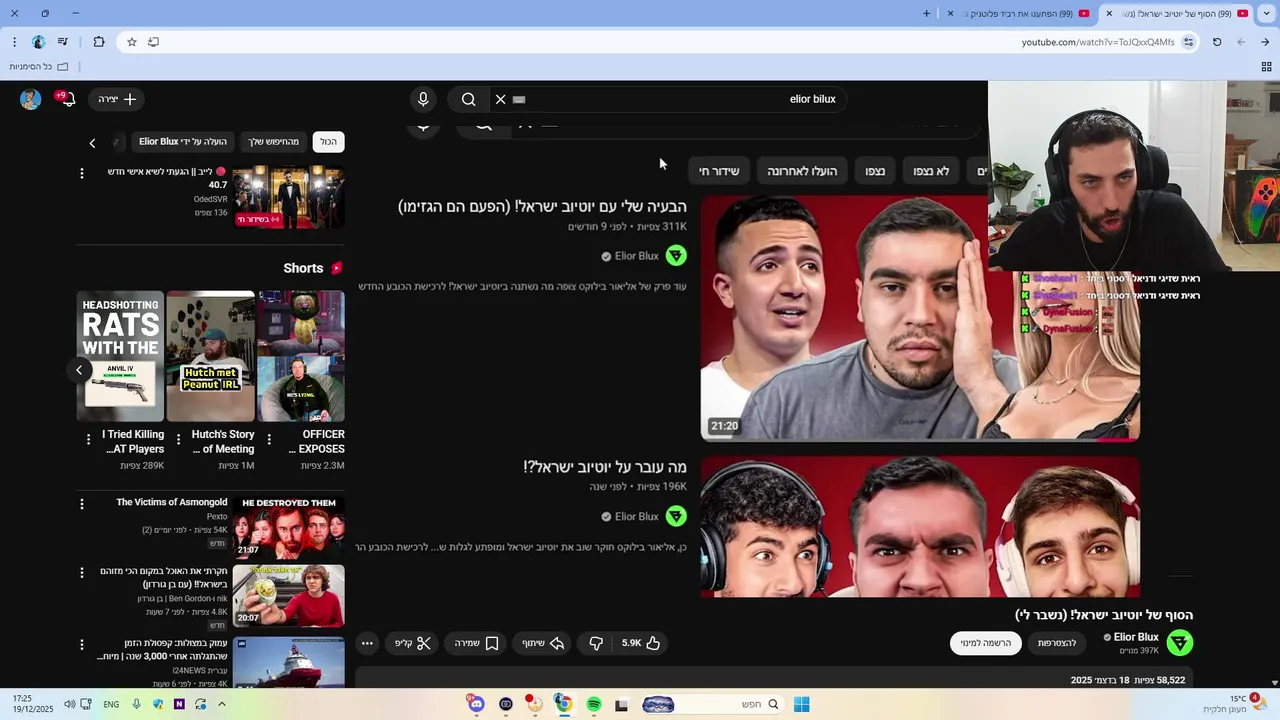Select the הועלו לאחרונה filter chip
Image resolution: width=1280 pixels, height=720 pixels.
pyautogui.click(x=802, y=171)
